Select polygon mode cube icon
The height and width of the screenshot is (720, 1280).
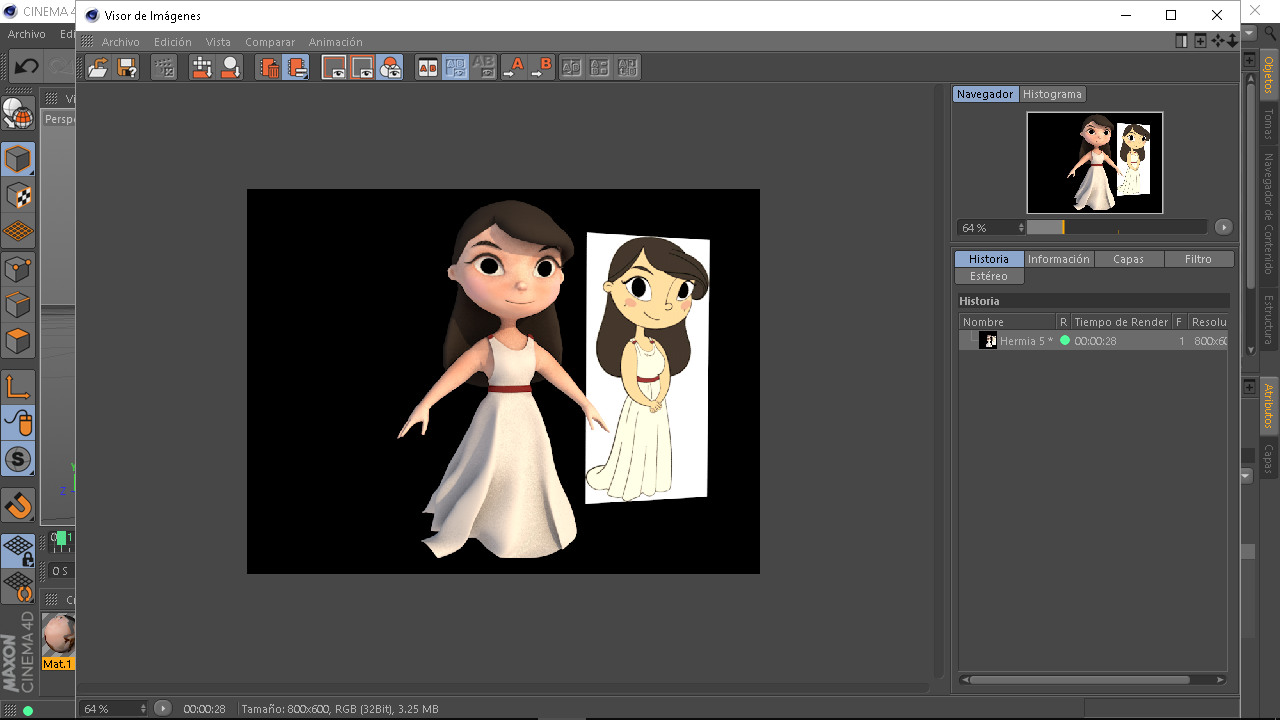click(x=18, y=341)
